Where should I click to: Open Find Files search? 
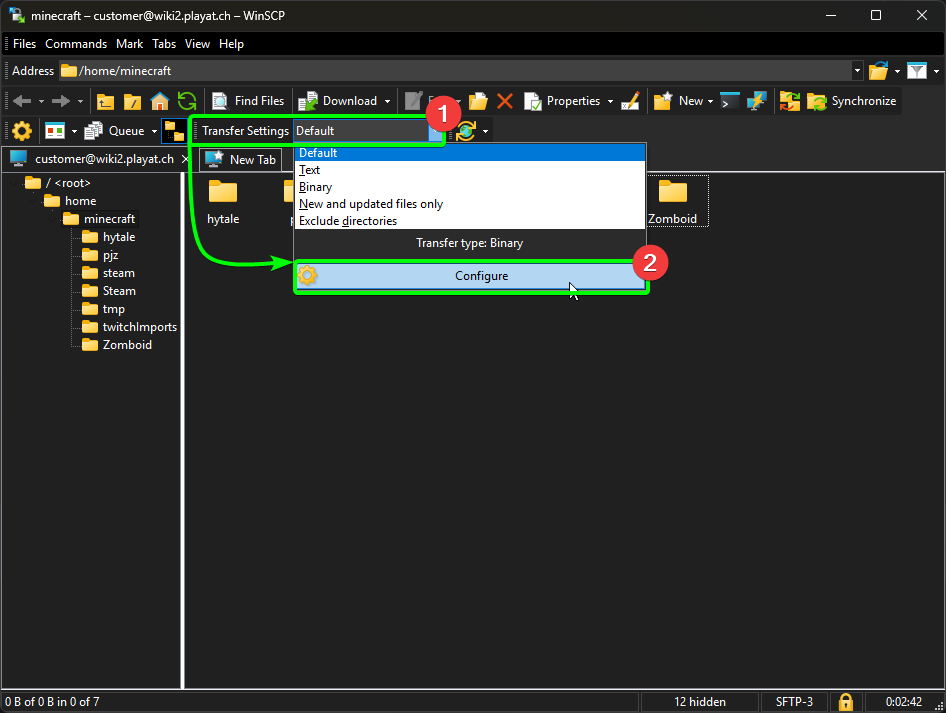(x=247, y=100)
